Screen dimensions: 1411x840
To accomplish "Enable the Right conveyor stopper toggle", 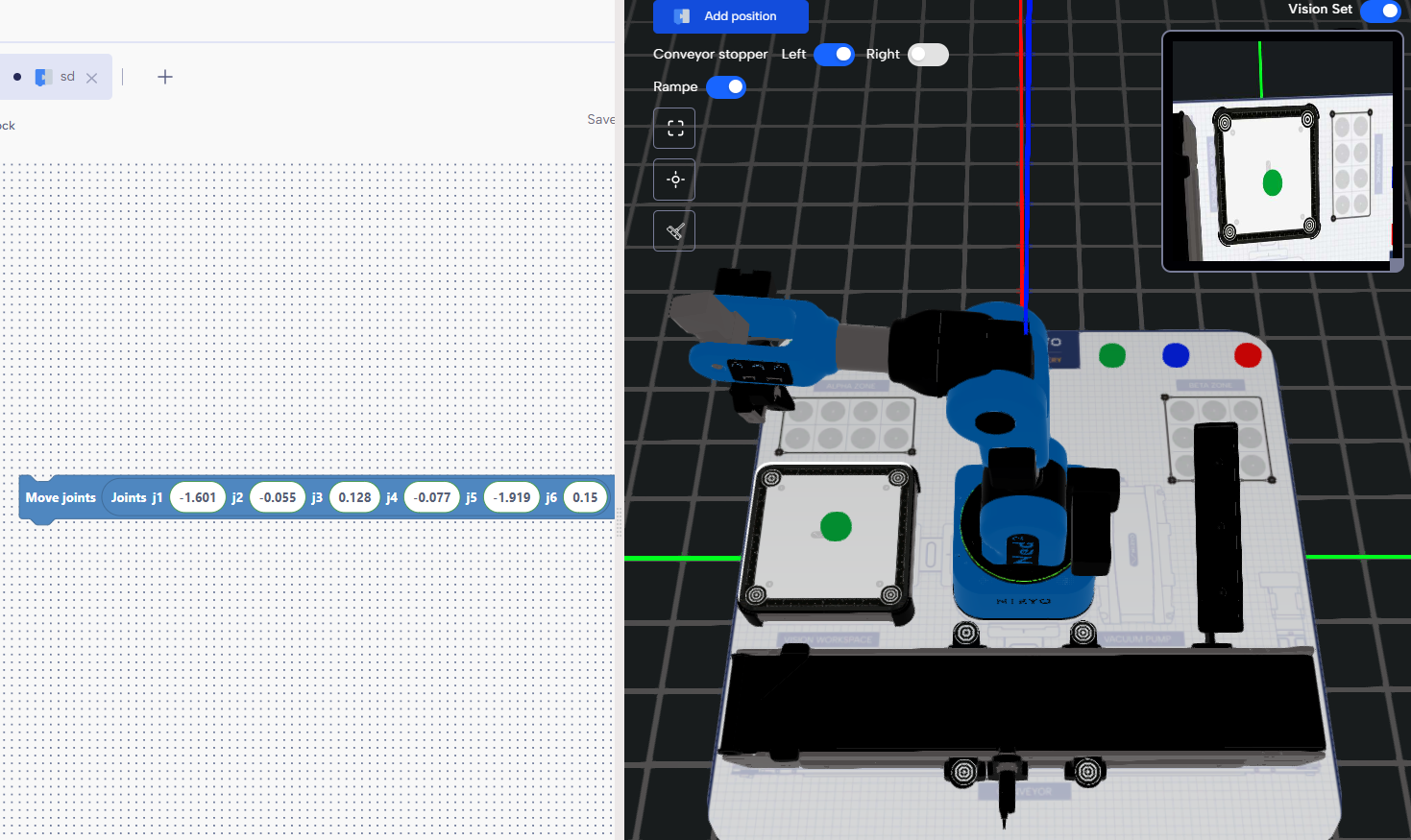I will [x=927, y=55].
